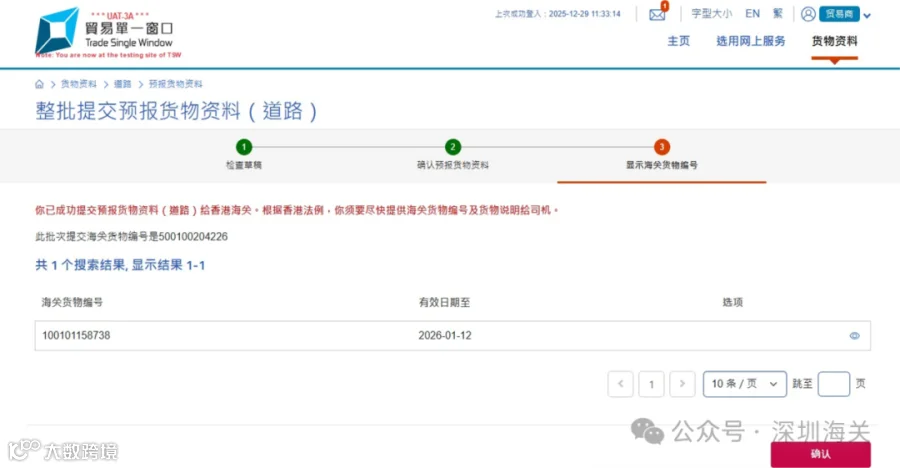The height and width of the screenshot is (468, 900).
Task: Open the 10条/页 page size dropdown
Action: click(x=744, y=384)
